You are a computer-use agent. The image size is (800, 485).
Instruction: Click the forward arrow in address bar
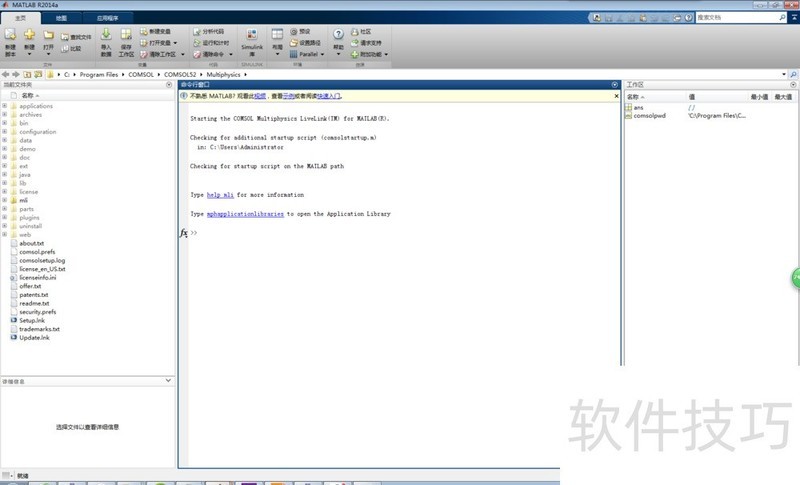coord(16,74)
